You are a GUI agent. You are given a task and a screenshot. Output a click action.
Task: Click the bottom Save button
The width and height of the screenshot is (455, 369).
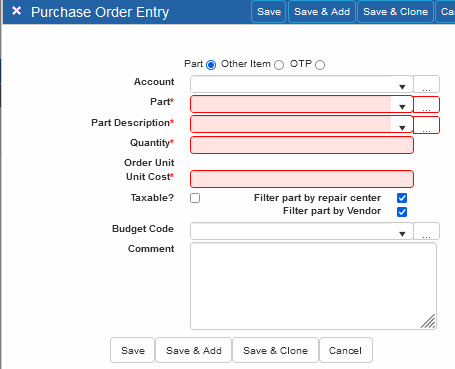[133, 350]
